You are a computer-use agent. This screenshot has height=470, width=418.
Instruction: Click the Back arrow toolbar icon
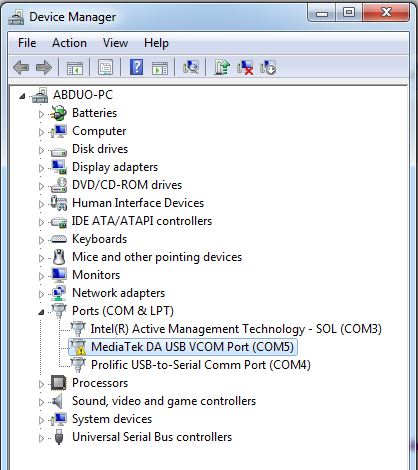21,68
